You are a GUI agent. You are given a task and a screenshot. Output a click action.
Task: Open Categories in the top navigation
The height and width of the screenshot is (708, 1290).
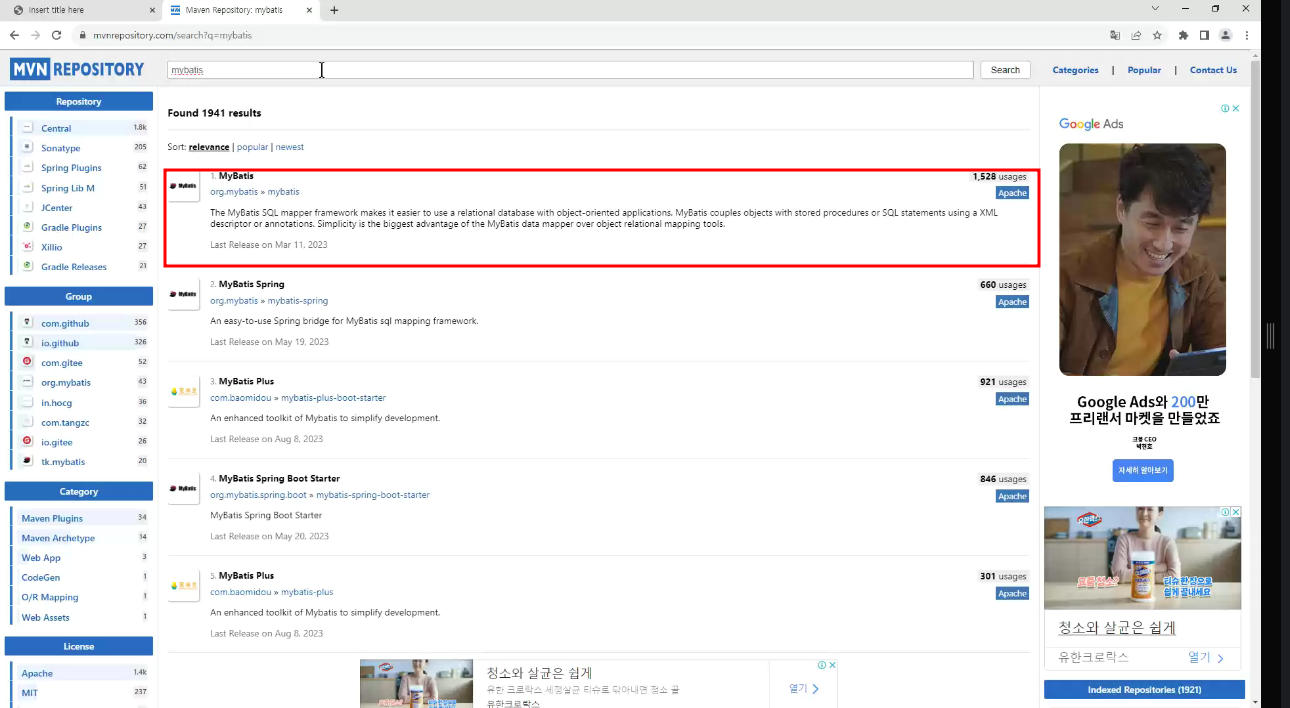pos(1075,70)
